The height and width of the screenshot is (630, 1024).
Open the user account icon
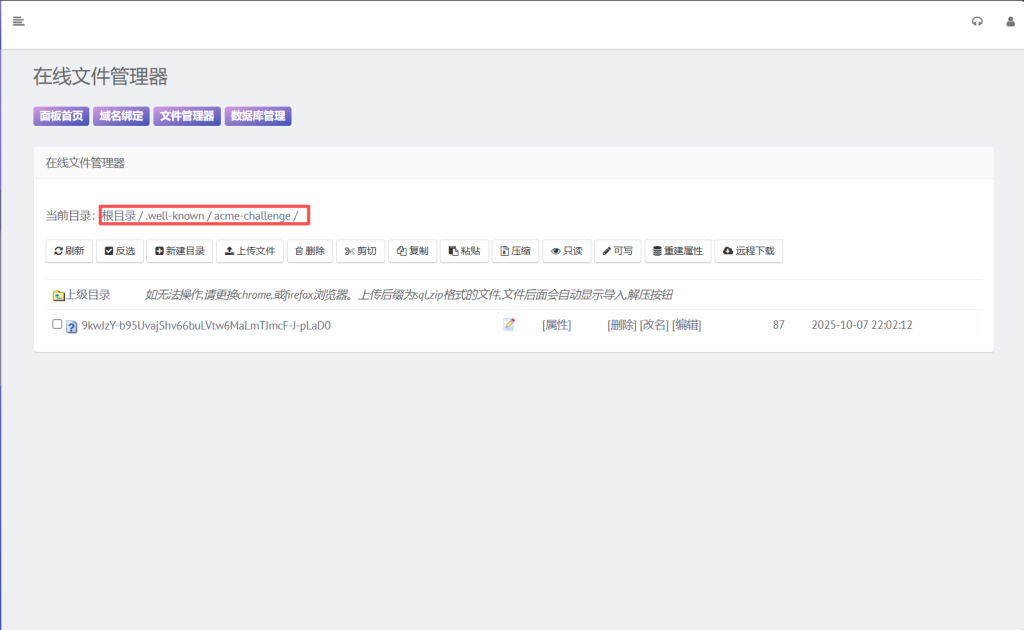point(1010,21)
